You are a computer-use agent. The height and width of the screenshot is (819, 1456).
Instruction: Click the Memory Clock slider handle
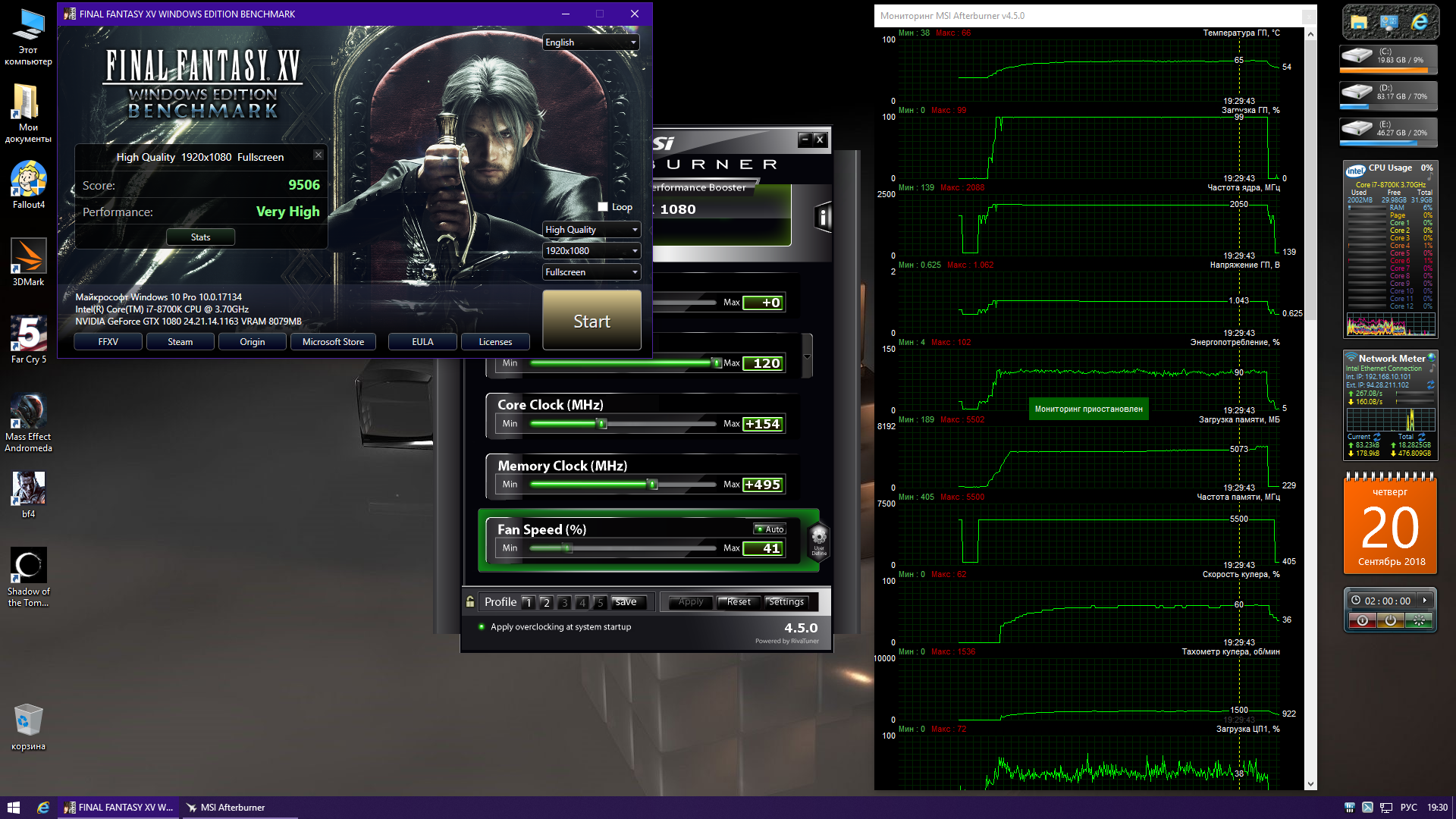click(x=652, y=485)
